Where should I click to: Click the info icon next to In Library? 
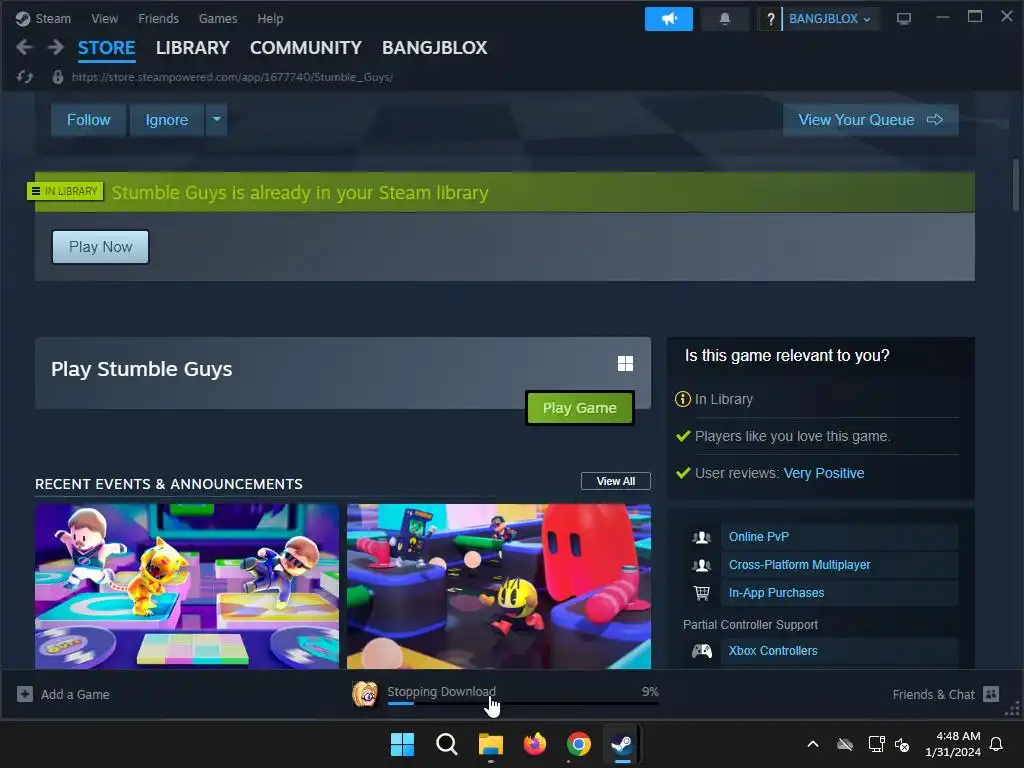[682, 399]
